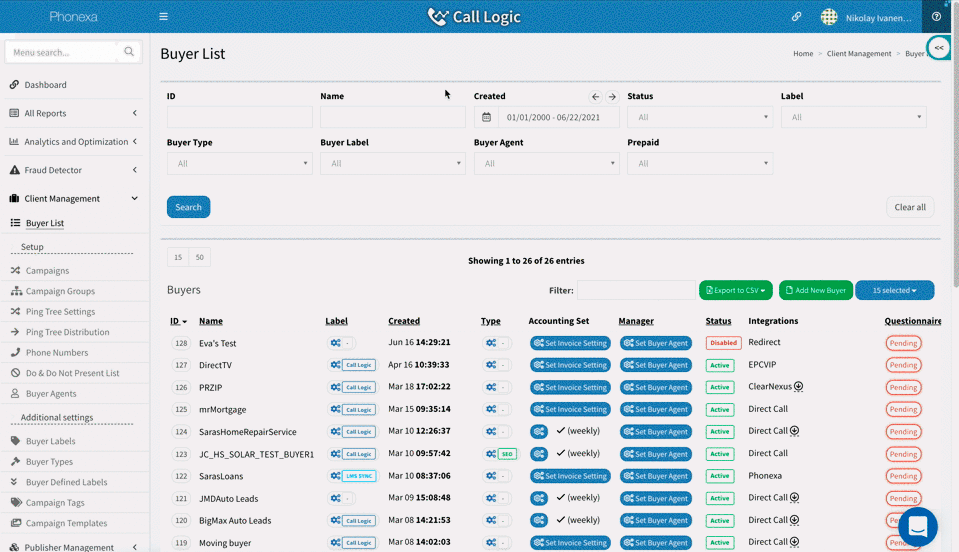The image size is (959, 552).
Task: Click label gear icon for JMDAuto Leads
Action: point(336,498)
